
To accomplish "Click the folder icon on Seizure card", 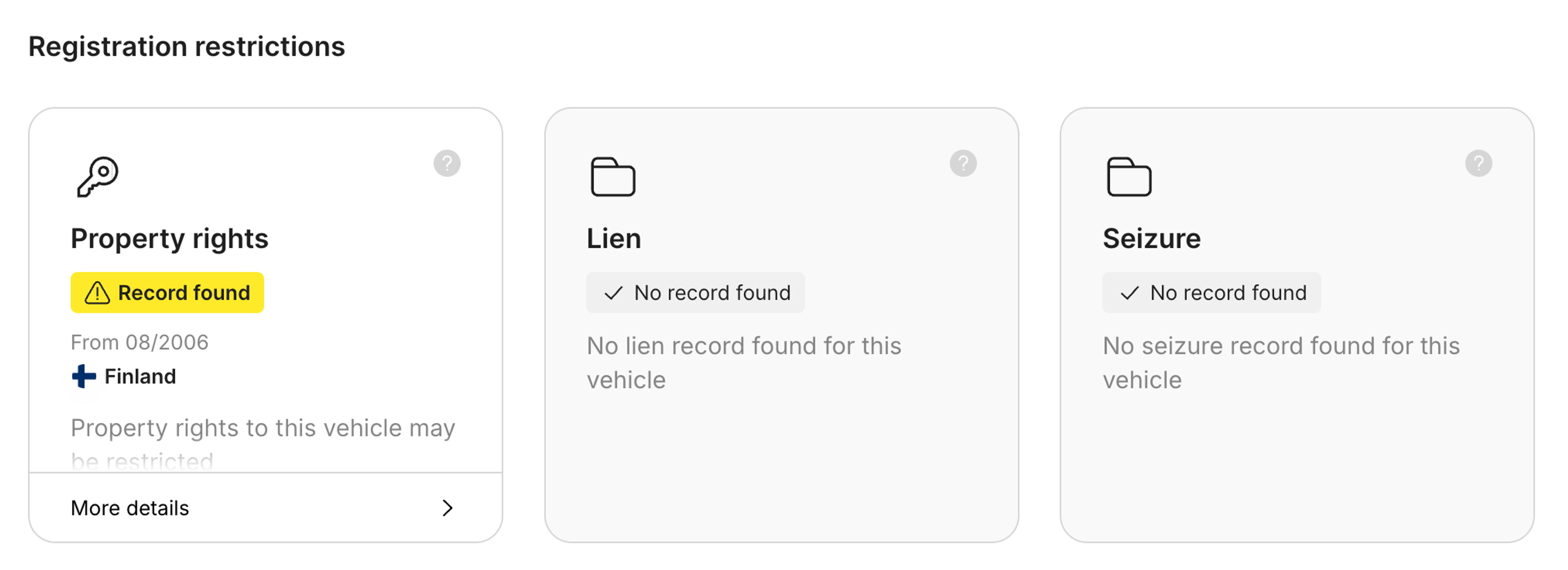I will 1129,177.
